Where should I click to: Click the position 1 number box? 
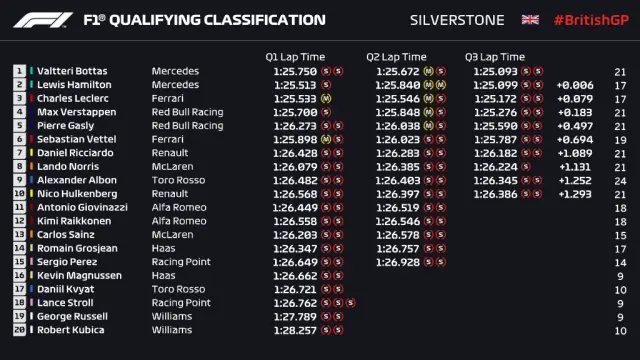(19, 71)
